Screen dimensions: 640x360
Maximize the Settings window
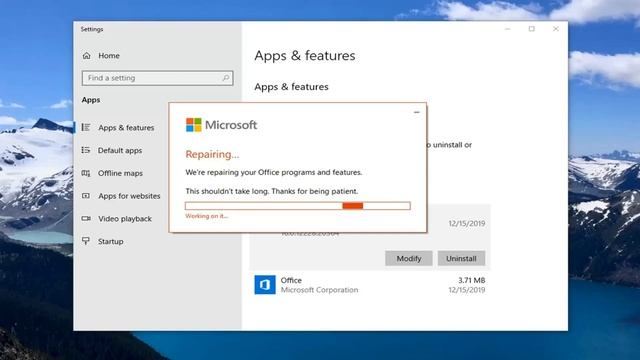click(531, 29)
